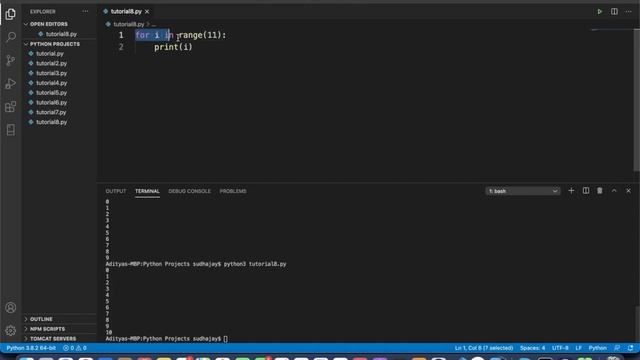Click the terminal vertical scrollbar
Image resolution: width=640 pixels, height=360 pixels.
click(637, 324)
